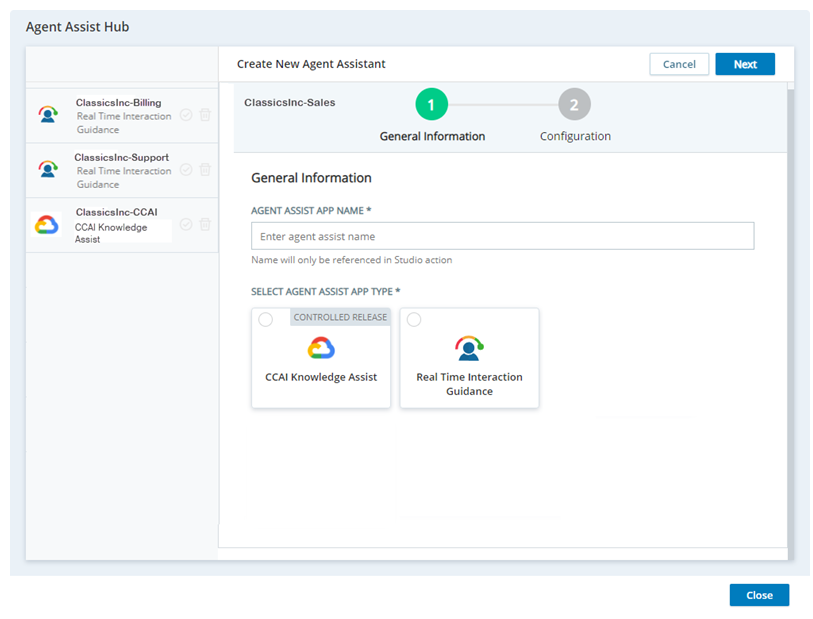Image resolution: width=813 pixels, height=619 pixels.
Task: Open the ClassicsInc-CCAI assistant entry
Action: (122, 226)
